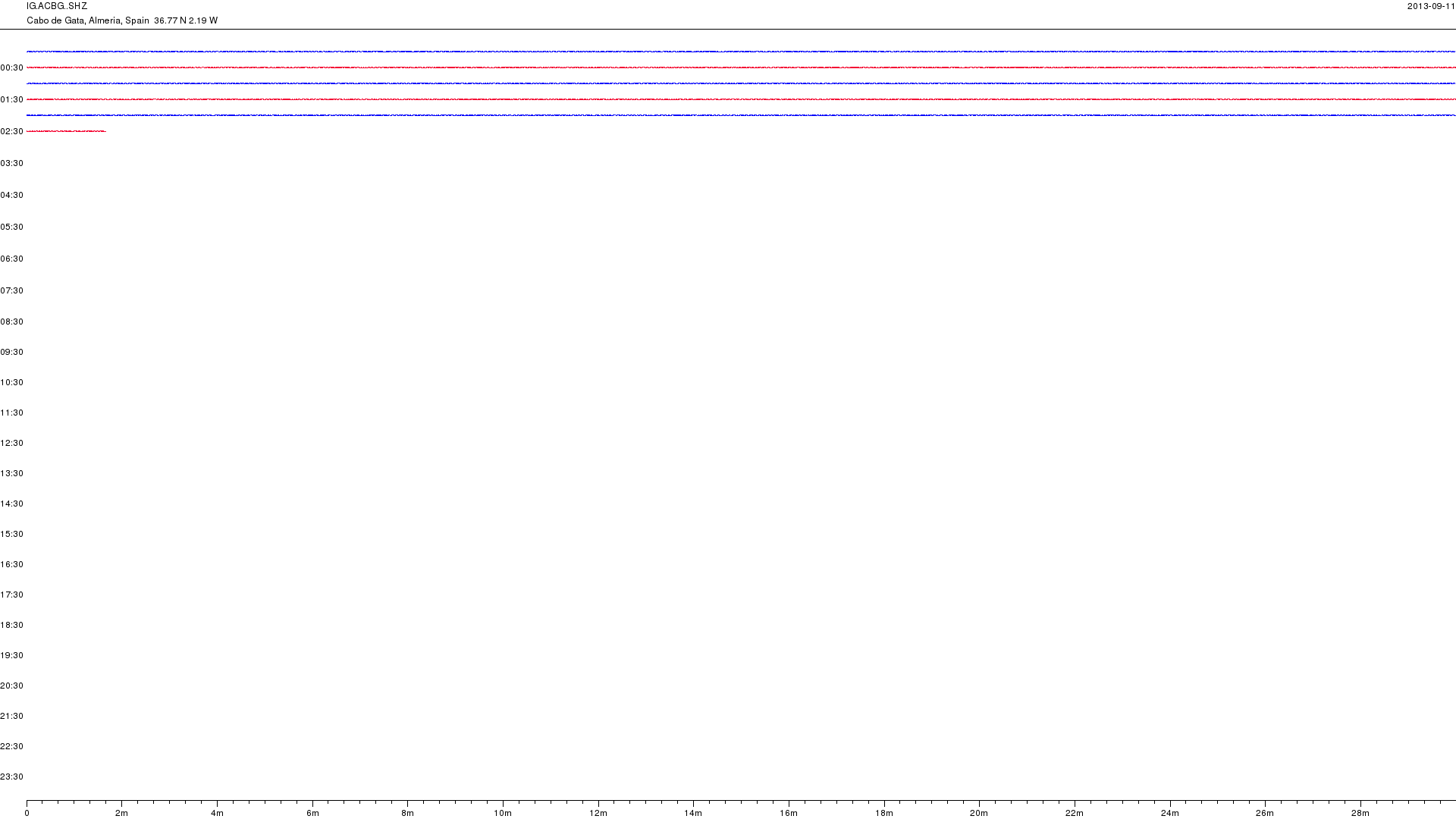
Task: Click the 18m tick label on time axis
Action: tap(884, 814)
